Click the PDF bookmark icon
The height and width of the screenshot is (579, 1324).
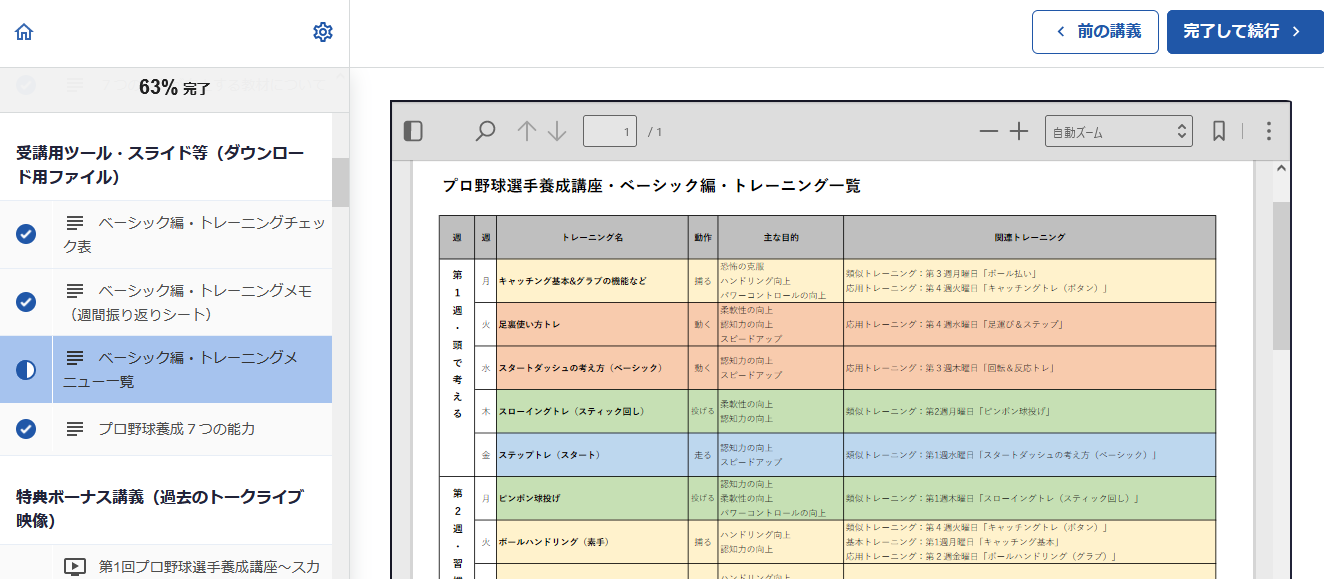[x=1219, y=131]
